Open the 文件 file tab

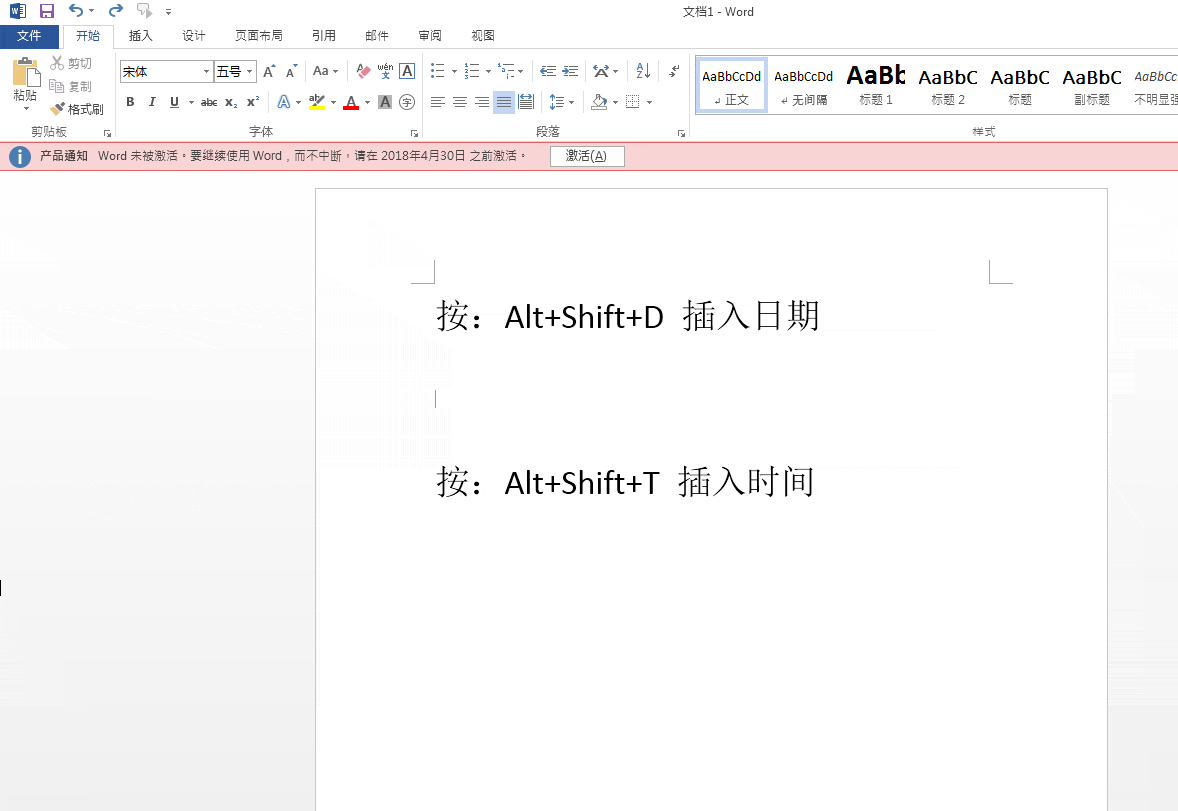click(x=29, y=36)
